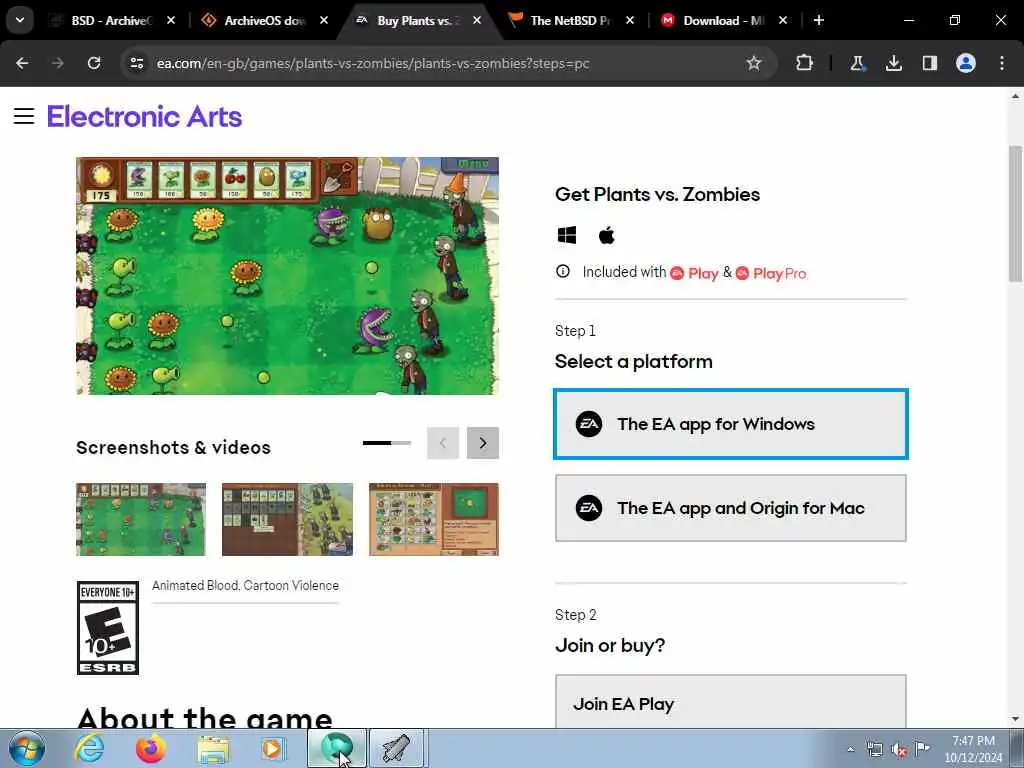Click the Apple platform logo icon
Screen dimensions: 1024x768
coord(607,234)
